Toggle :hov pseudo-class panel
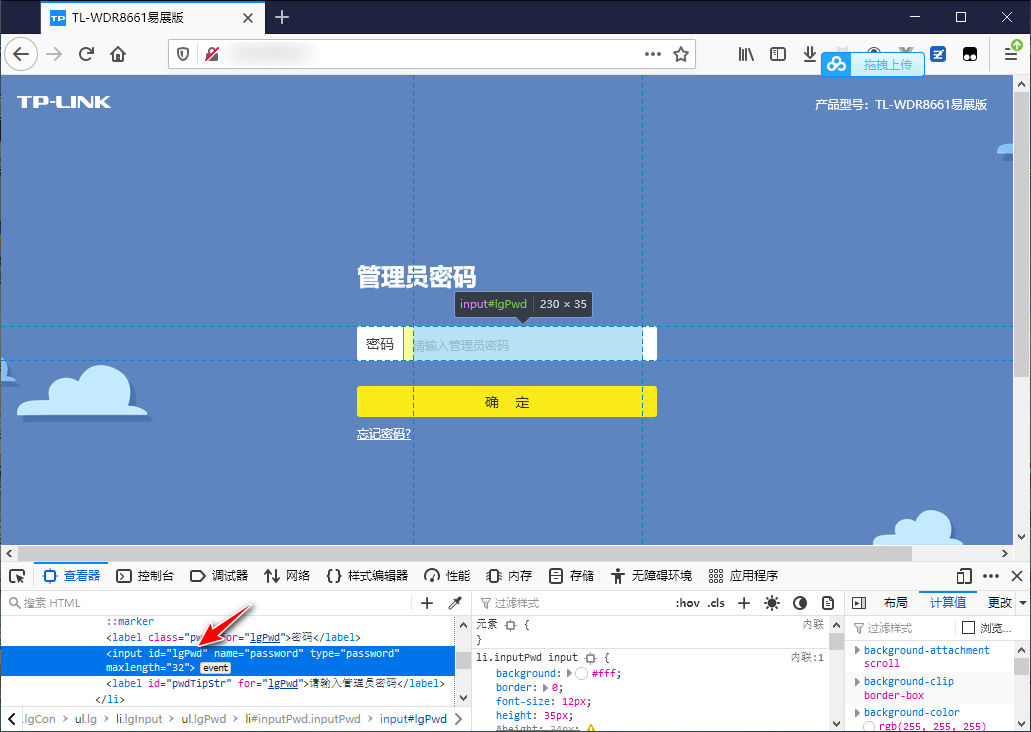Viewport: 1031px width, 732px height. 688,603
